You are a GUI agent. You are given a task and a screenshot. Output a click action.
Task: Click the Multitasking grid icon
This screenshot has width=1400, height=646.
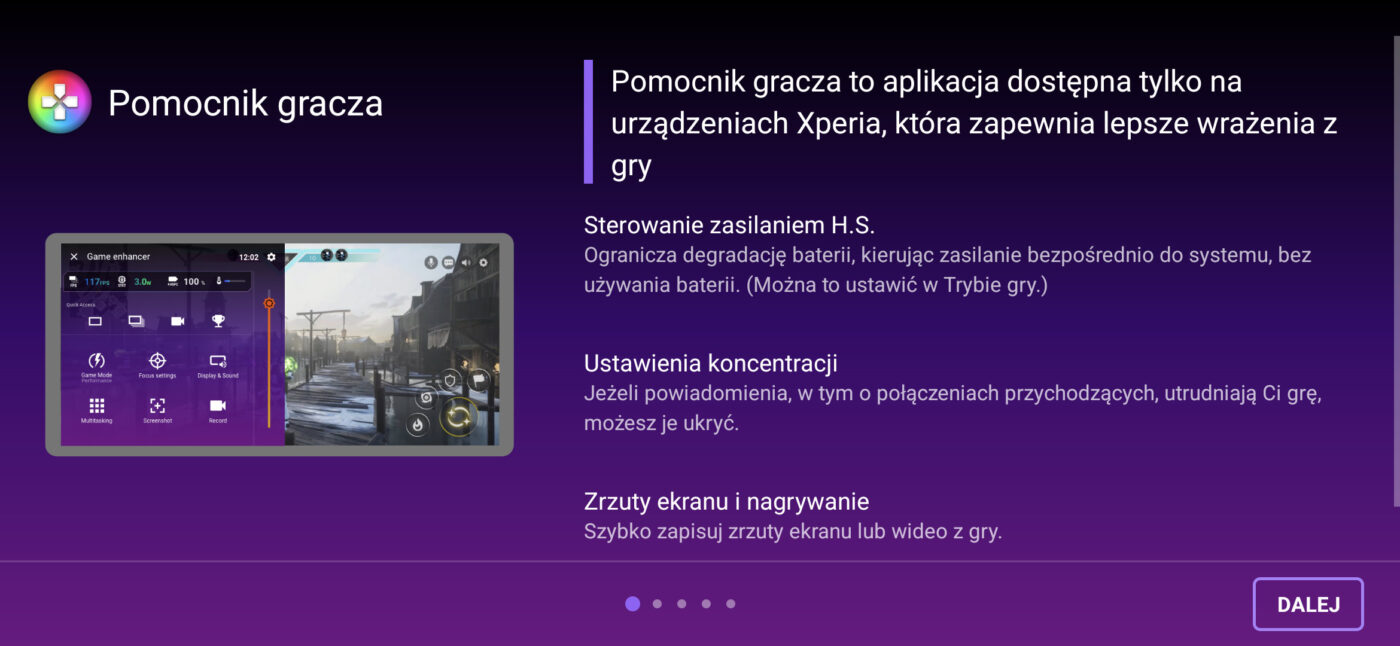(97, 406)
